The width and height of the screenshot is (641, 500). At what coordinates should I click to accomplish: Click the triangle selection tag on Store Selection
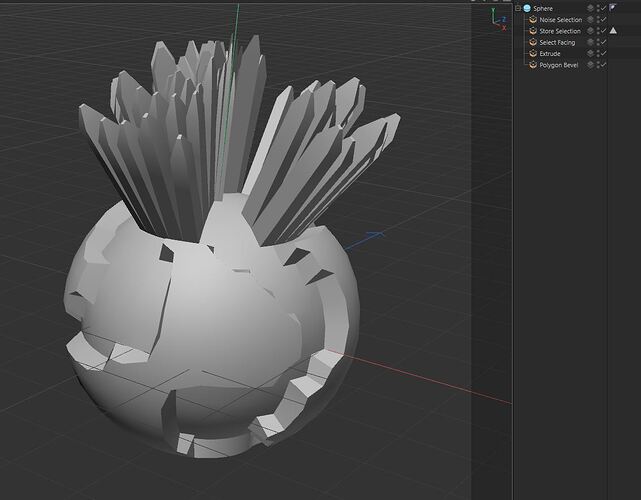point(613,31)
